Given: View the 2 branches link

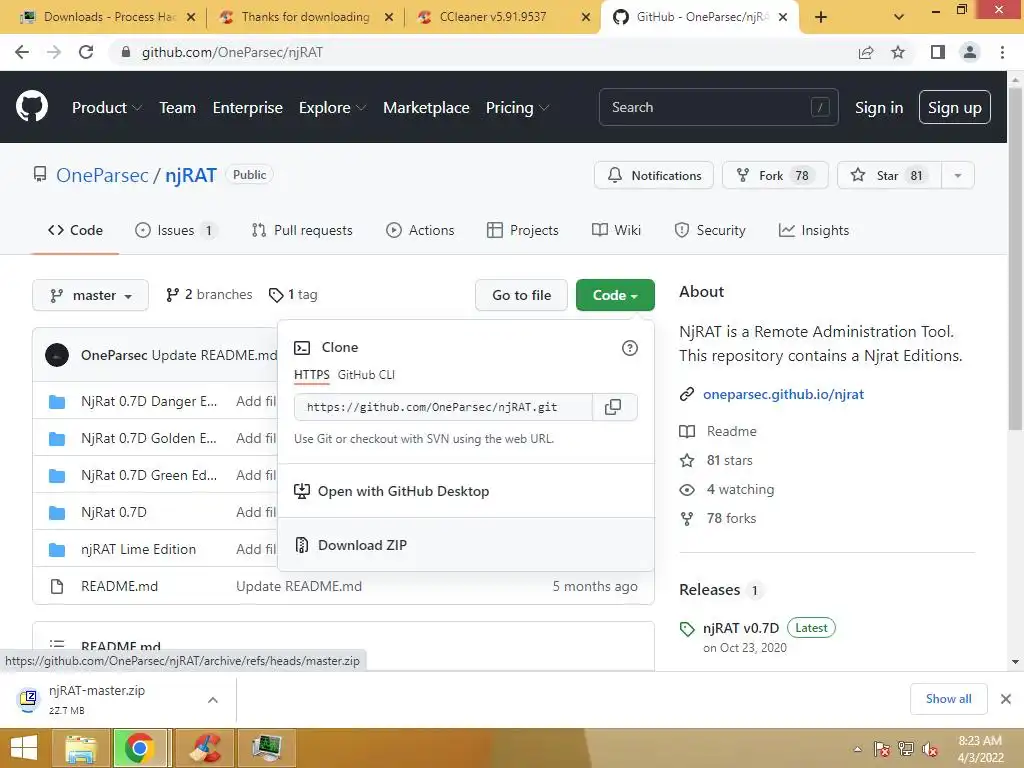Looking at the screenshot, I should point(209,295).
